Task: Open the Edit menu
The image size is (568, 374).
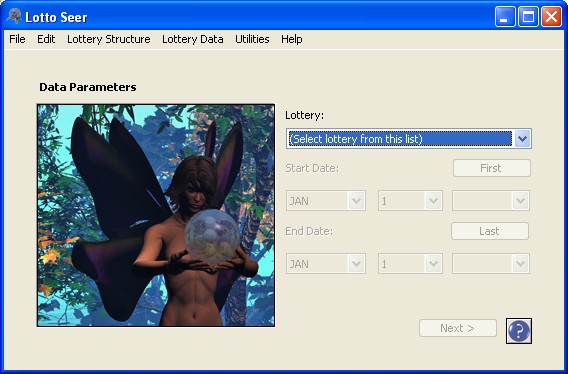Action: pos(46,39)
